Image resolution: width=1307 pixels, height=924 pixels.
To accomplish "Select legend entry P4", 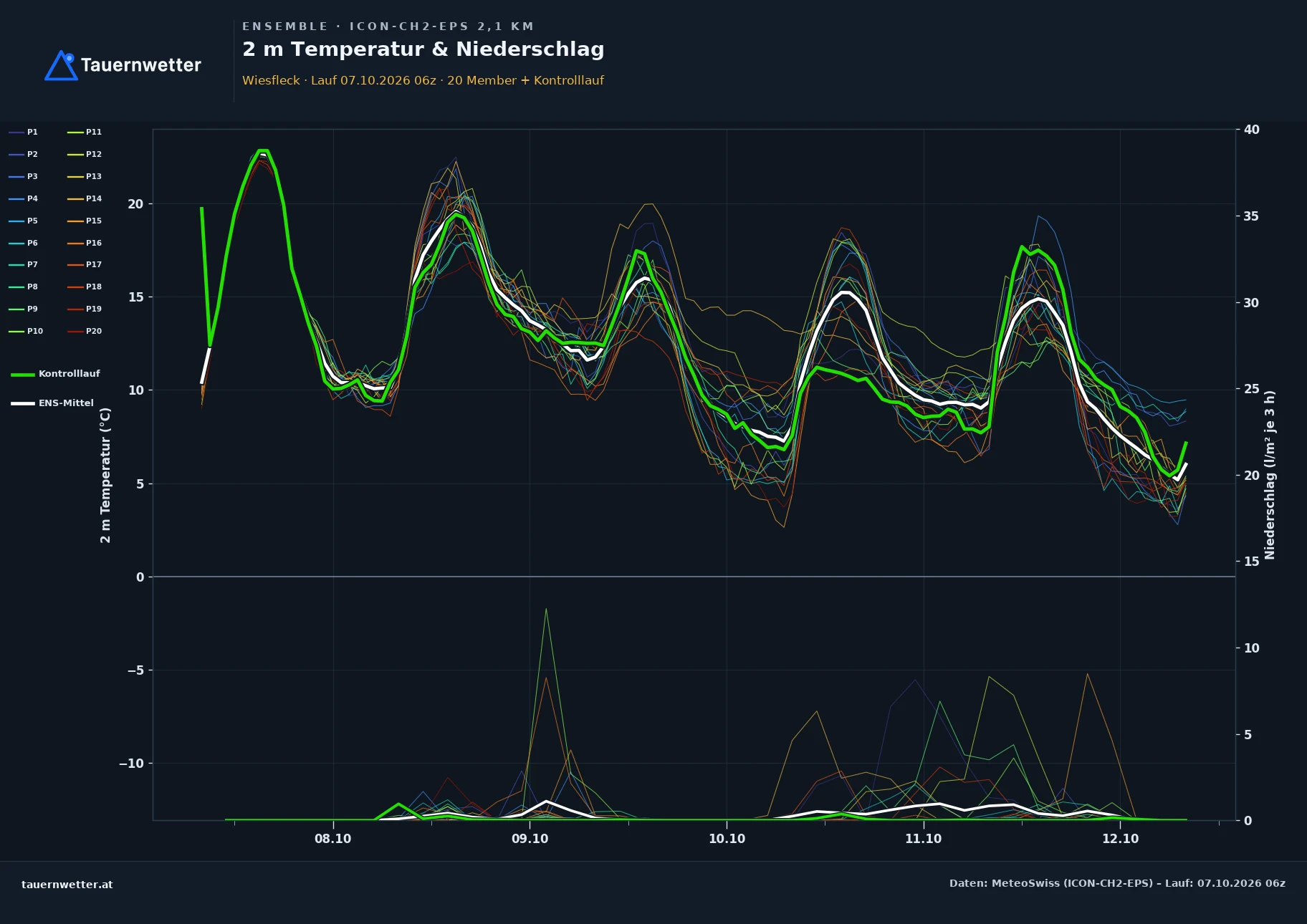I will 24,198.
